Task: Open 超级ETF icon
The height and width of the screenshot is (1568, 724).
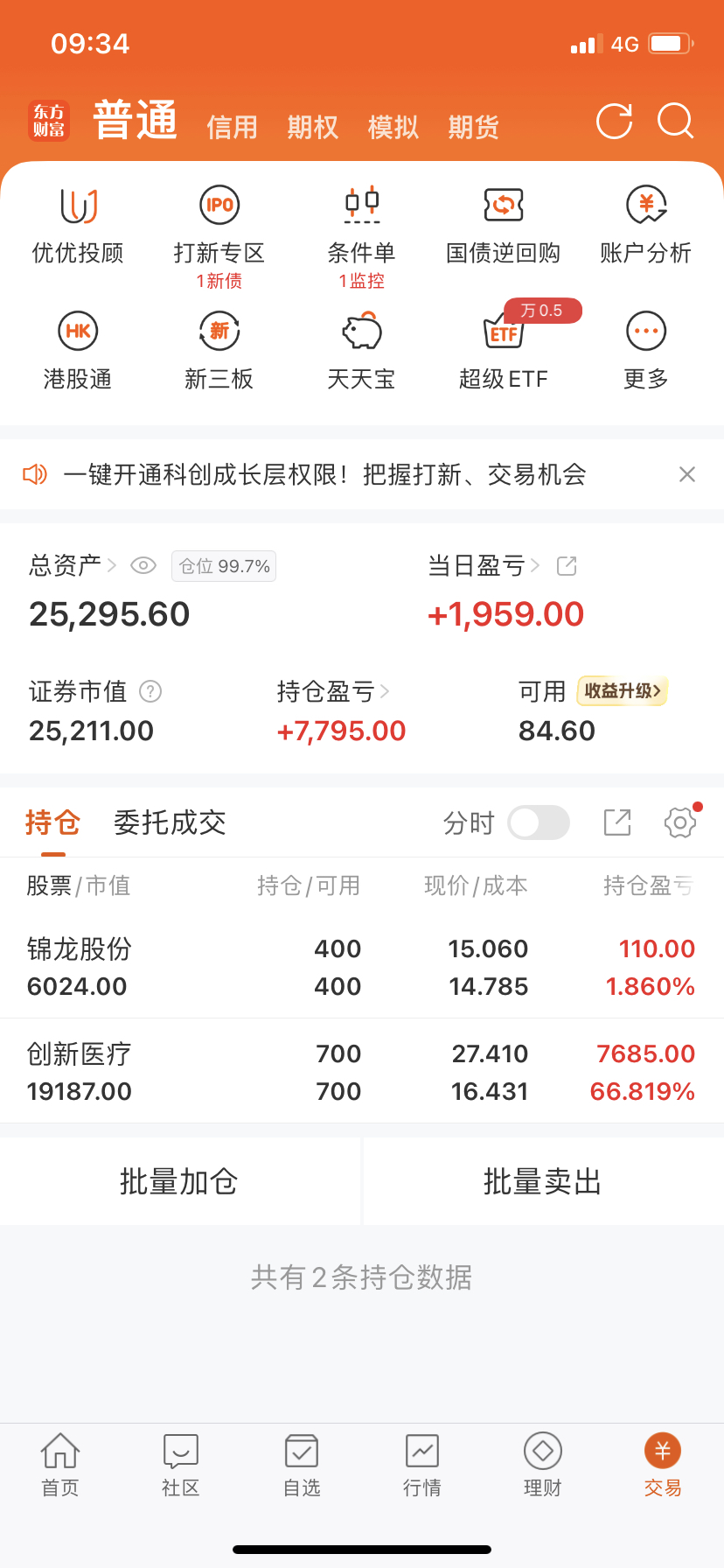Action: click(x=503, y=332)
